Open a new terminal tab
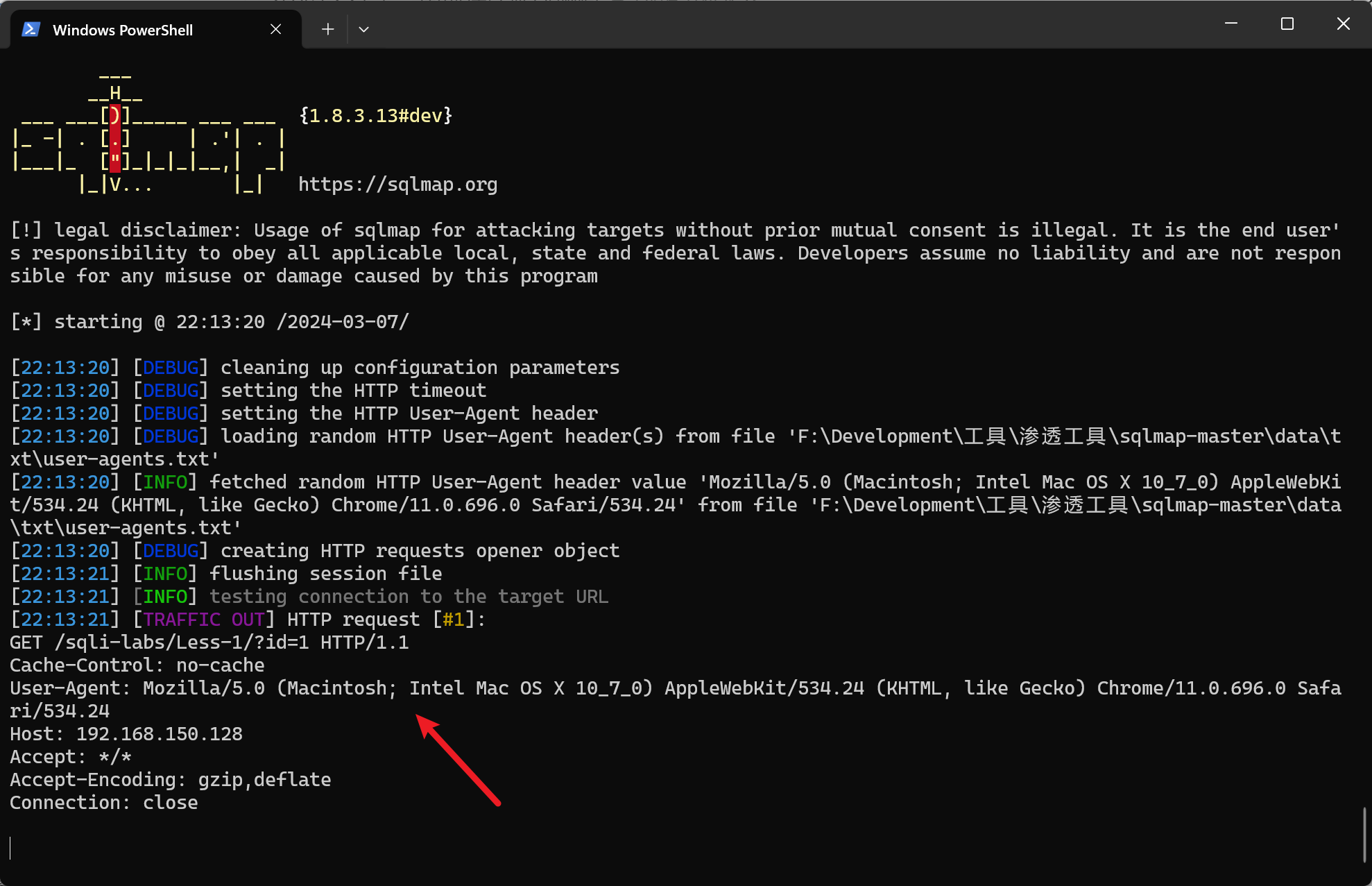1372x886 pixels. coord(328,29)
